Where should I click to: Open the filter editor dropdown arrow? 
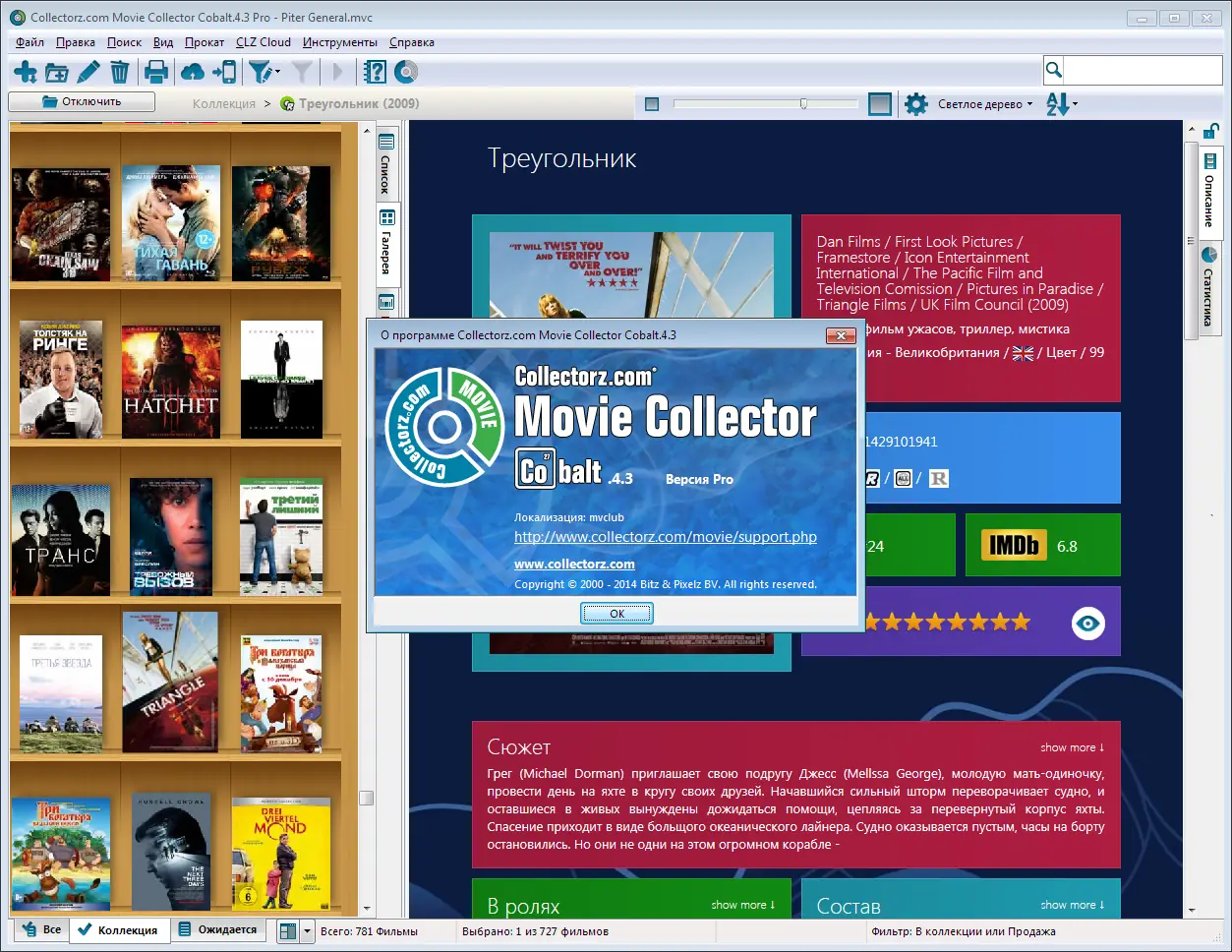[278, 72]
